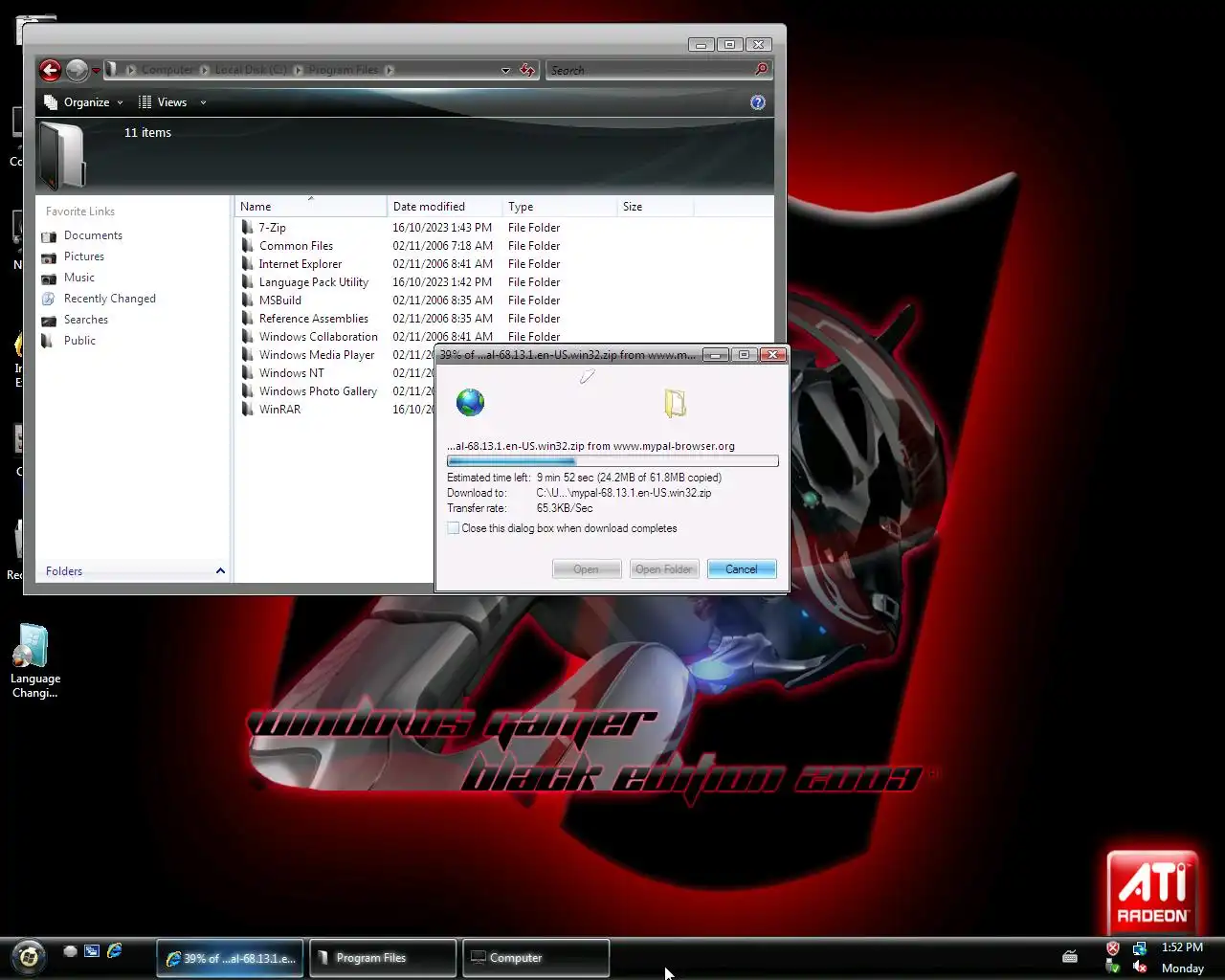Enable 'Close this dialog box when download completes'

click(454, 528)
